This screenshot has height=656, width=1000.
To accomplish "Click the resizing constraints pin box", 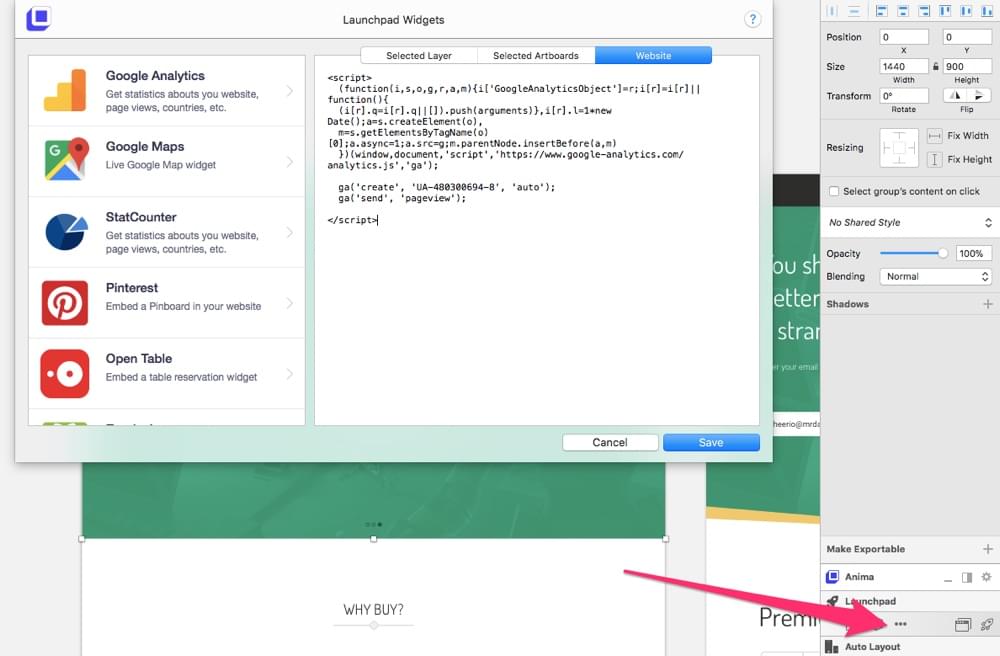I will click(x=899, y=148).
